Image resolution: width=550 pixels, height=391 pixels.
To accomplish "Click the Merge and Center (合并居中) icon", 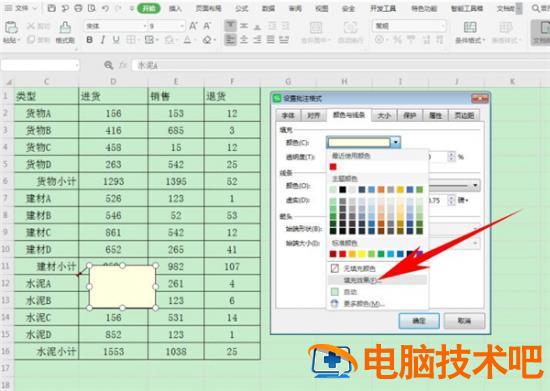I will point(315,28).
